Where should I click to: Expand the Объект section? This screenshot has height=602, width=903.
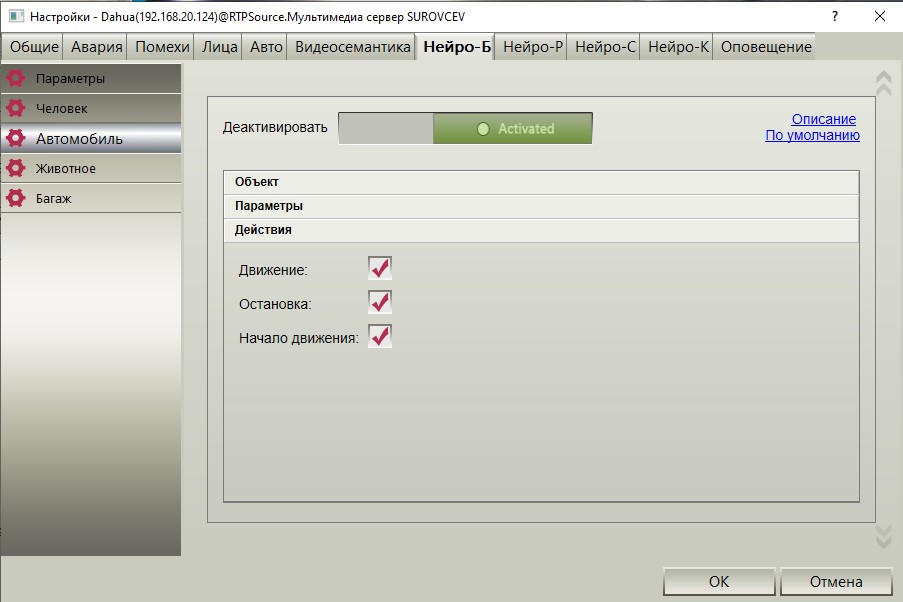[x=541, y=182]
